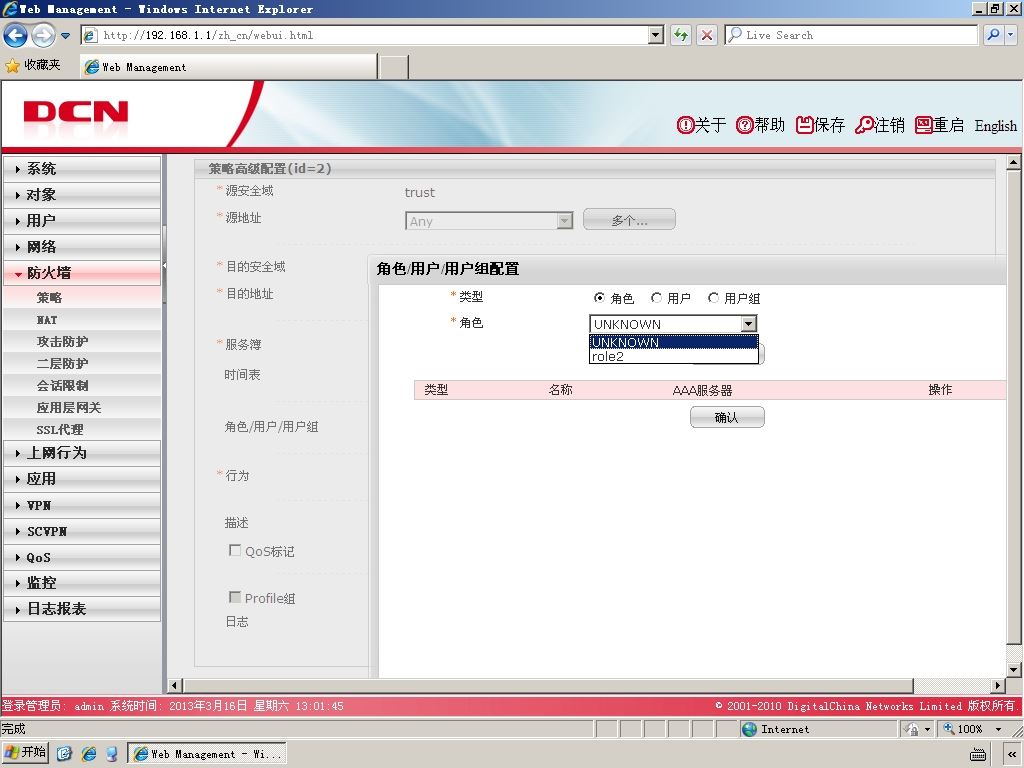Toggle the Profile组 checkbox
Image resolution: width=1024 pixels, height=768 pixels.
(x=234, y=597)
